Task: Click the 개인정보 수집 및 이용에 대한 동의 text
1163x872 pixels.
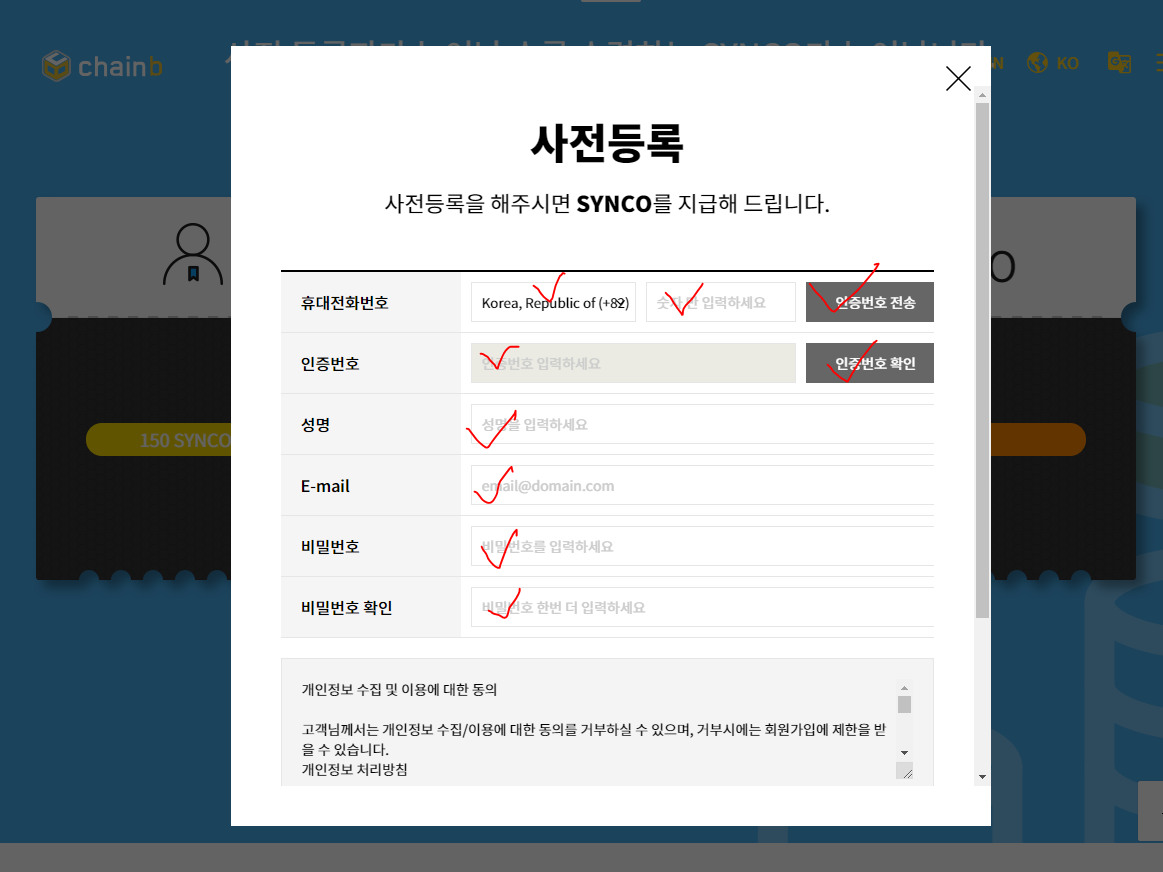Action: point(399,690)
